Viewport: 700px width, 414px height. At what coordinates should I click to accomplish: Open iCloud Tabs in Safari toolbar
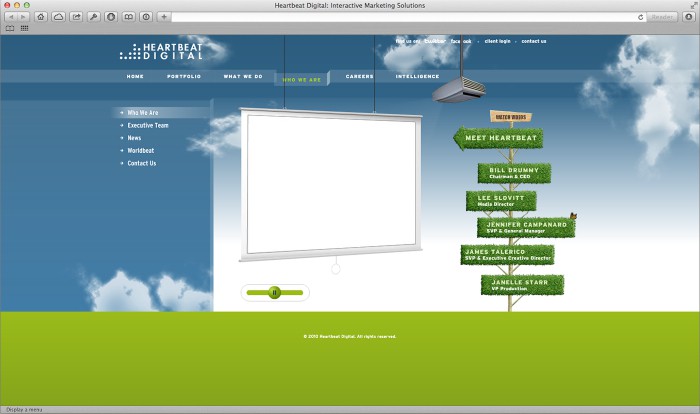[58, 17]
